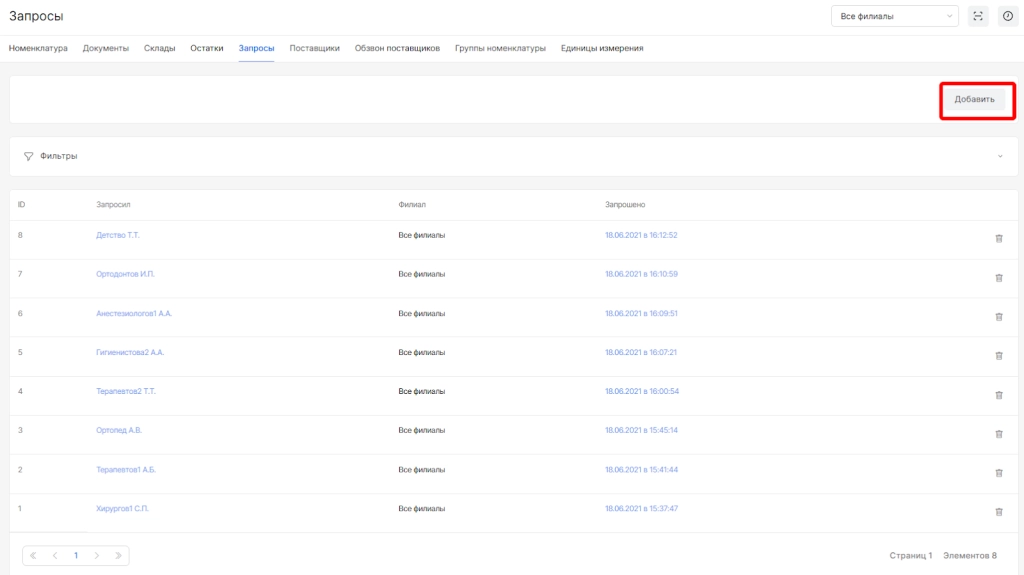Go to next page in pagination
This screenshot has height=575, width=1024.
pos(97,555)
